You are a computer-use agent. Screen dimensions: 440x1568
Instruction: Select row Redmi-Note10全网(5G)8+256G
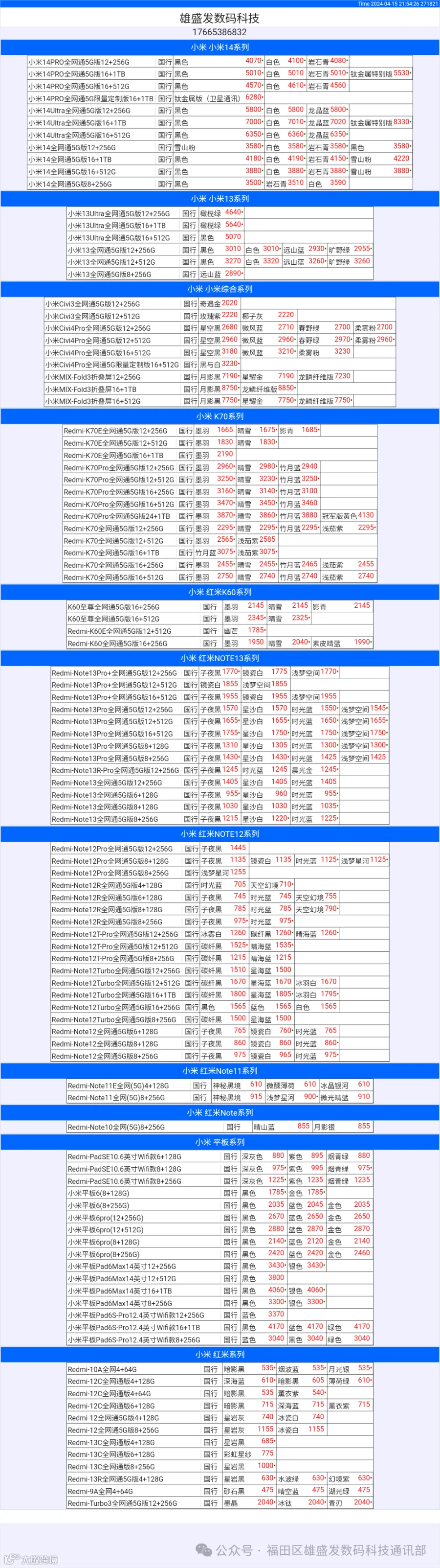click(x=220, y=1127)
